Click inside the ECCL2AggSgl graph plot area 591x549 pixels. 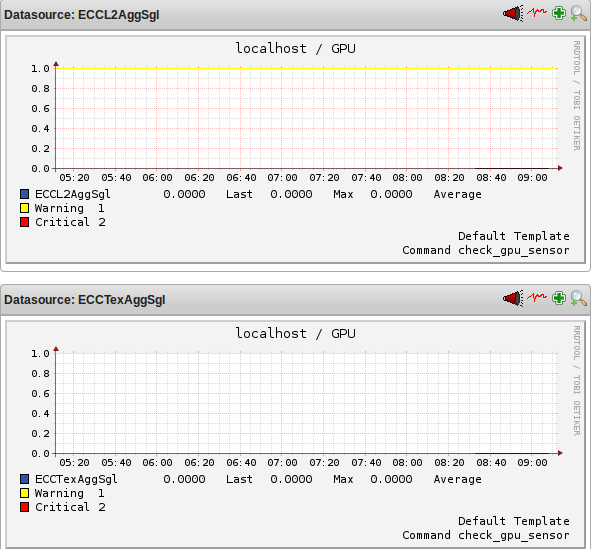(x=306, y=118)
